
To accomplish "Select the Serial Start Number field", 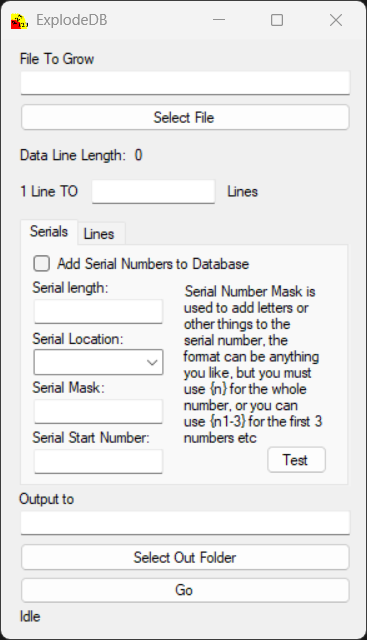I will (98, 462).
